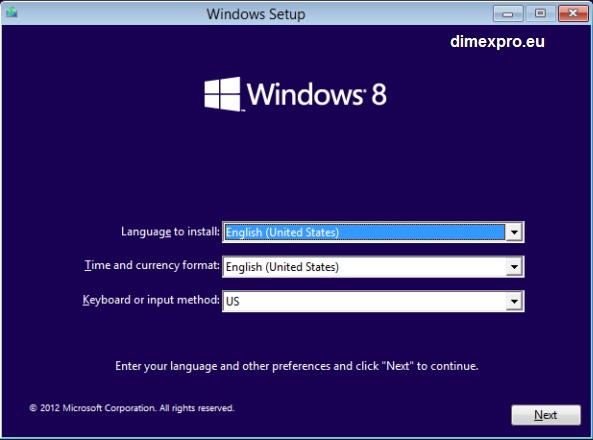593x440 pixels.
Task: Open the Language to install dropdown arrow
Action: click(x=514, y=232)
